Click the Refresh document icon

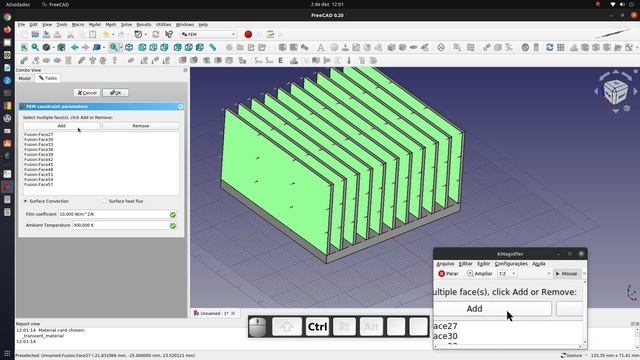coord(156,35)
